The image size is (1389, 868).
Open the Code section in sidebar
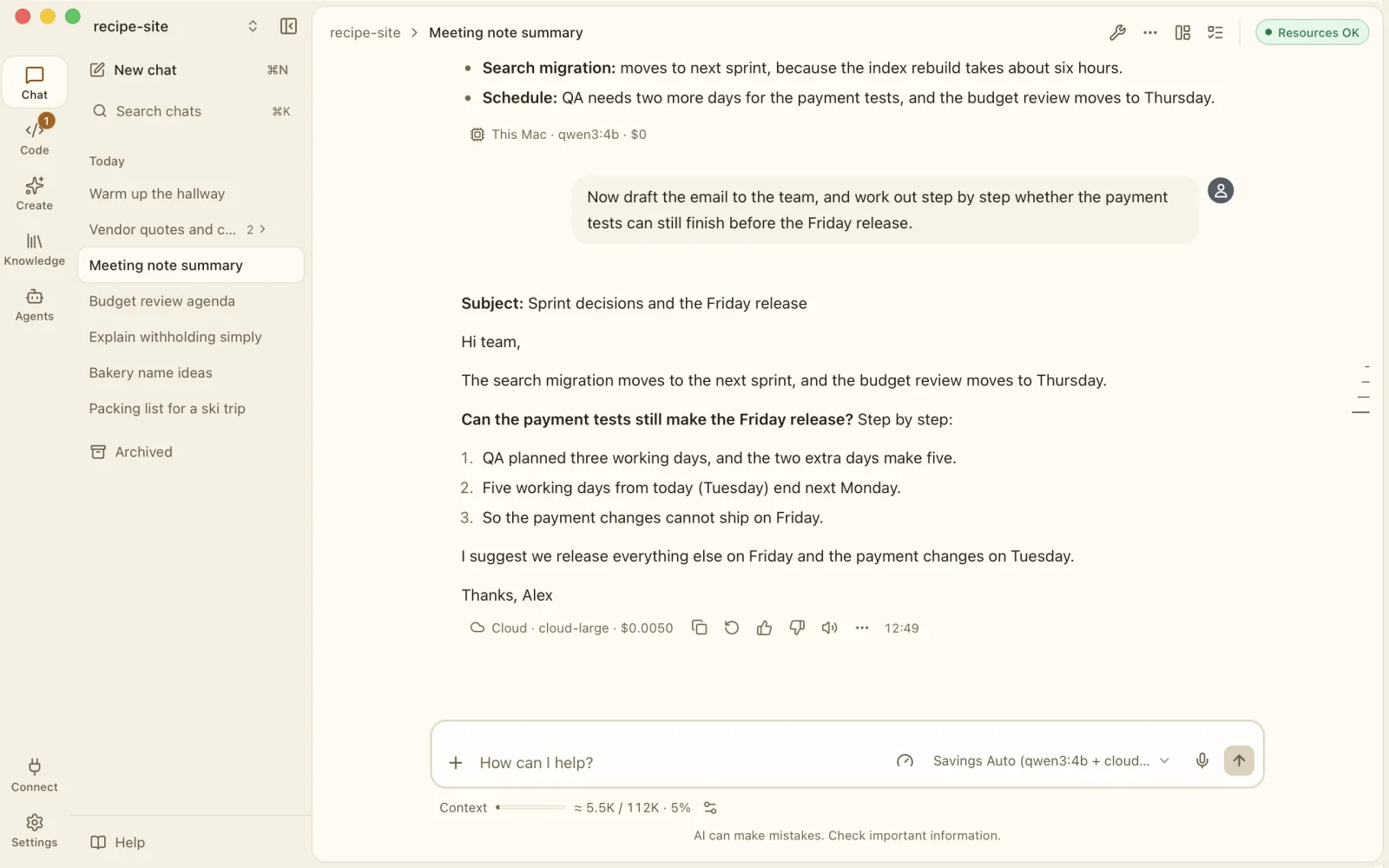coord(35,137)
